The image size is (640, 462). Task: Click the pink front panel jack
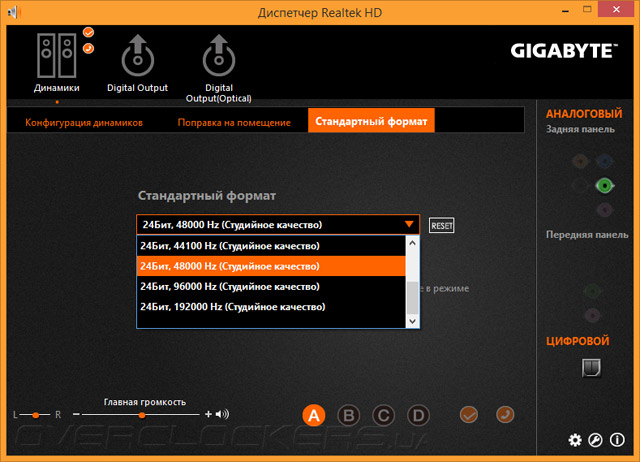click(592, 315)
